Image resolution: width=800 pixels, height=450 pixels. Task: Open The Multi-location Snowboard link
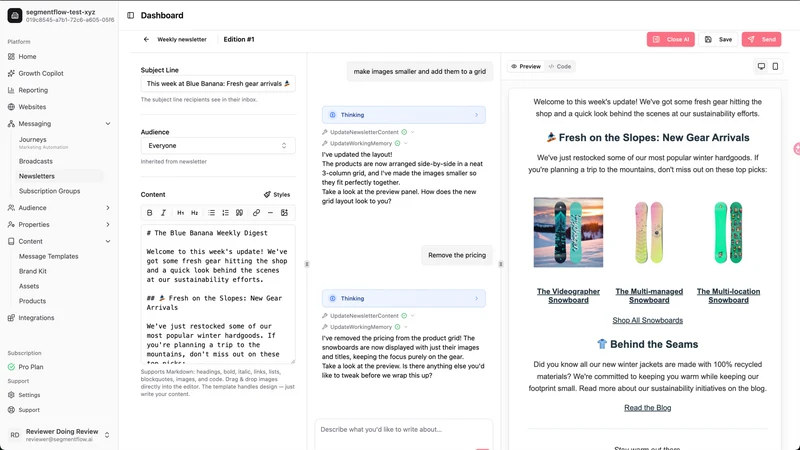point(728,296)
